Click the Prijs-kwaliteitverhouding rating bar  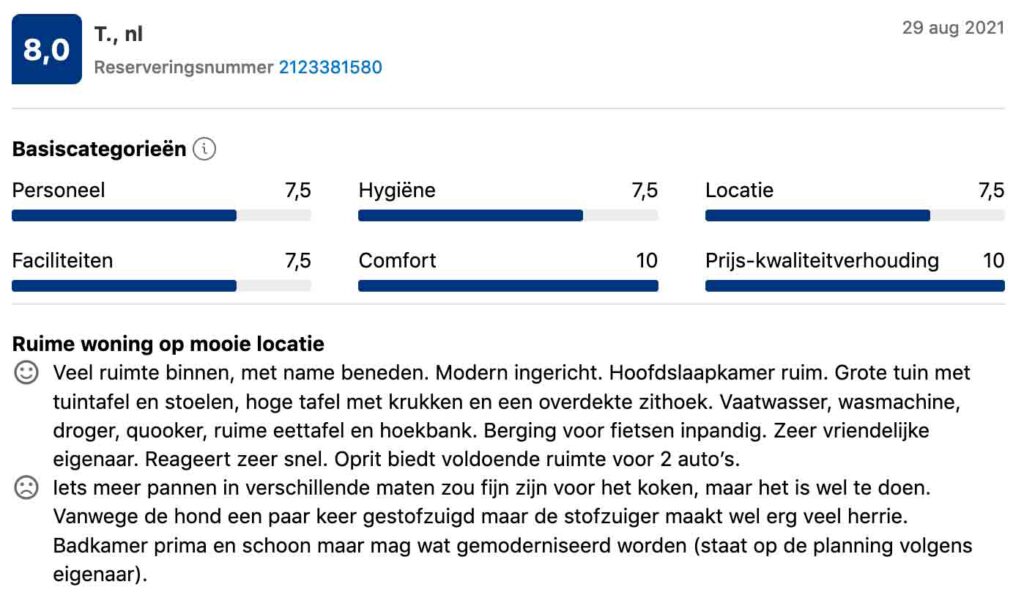[x=854, y=285]
